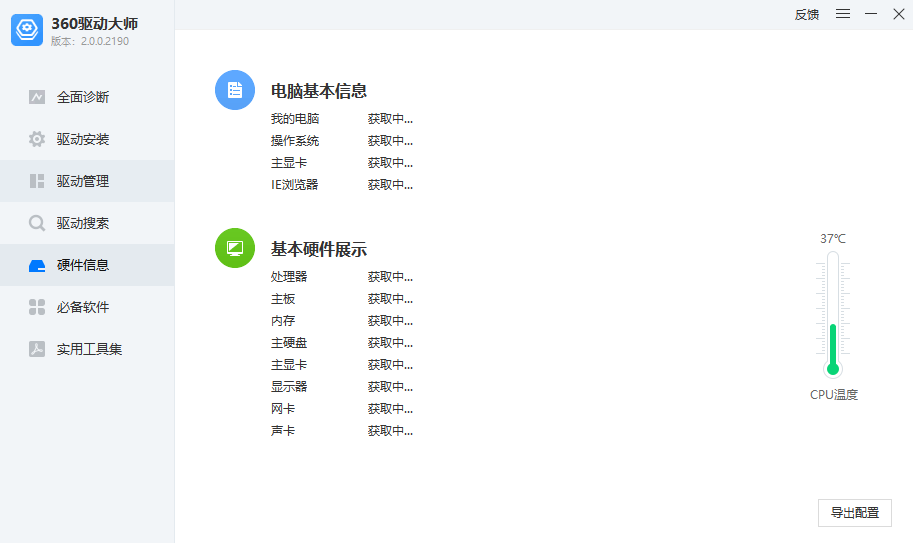913x543 pixels.
Task: Close the 360驱动大师 window
Action: point(898,14)
